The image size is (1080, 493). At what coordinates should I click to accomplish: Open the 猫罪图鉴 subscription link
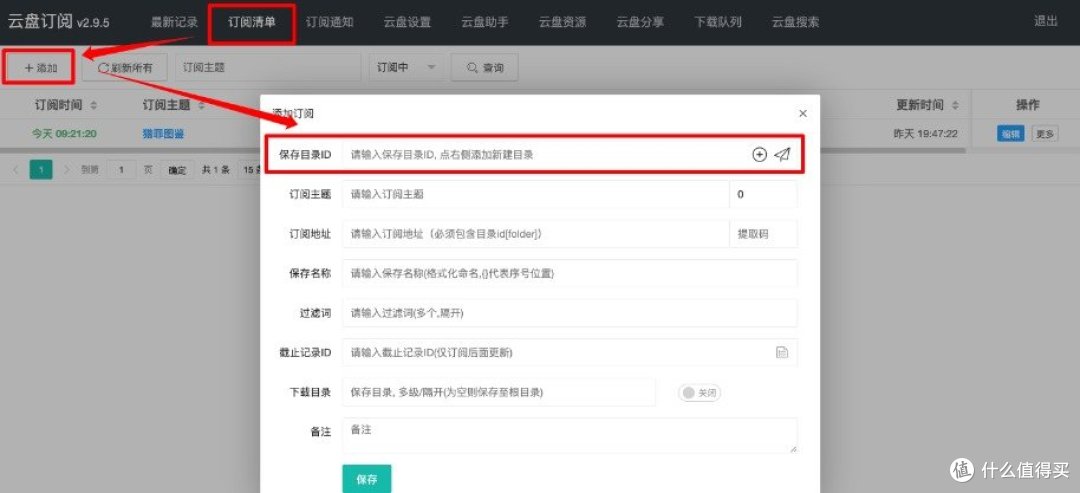(x=163, y=134)
